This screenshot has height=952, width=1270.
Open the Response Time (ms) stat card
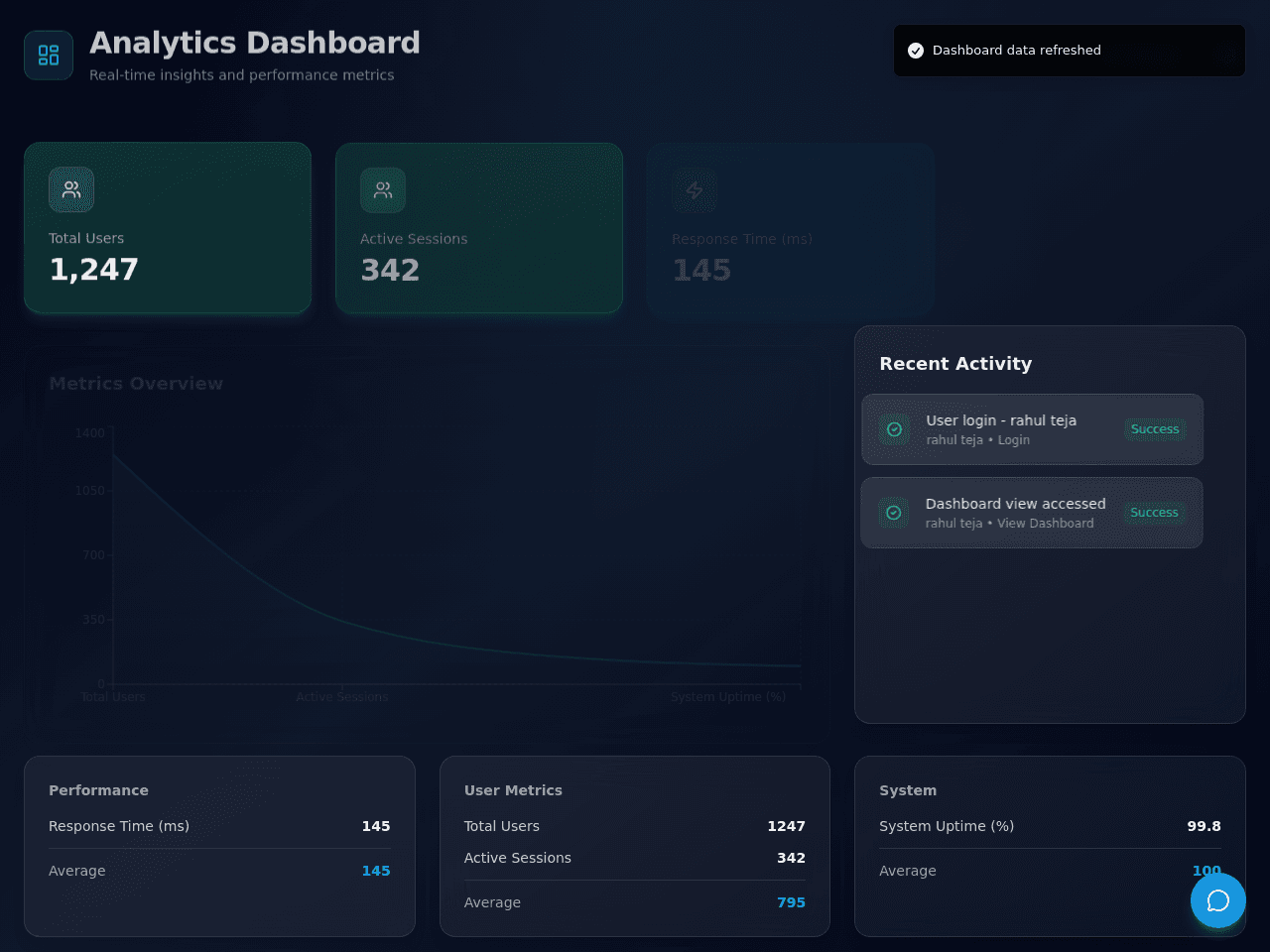[791, 229]
